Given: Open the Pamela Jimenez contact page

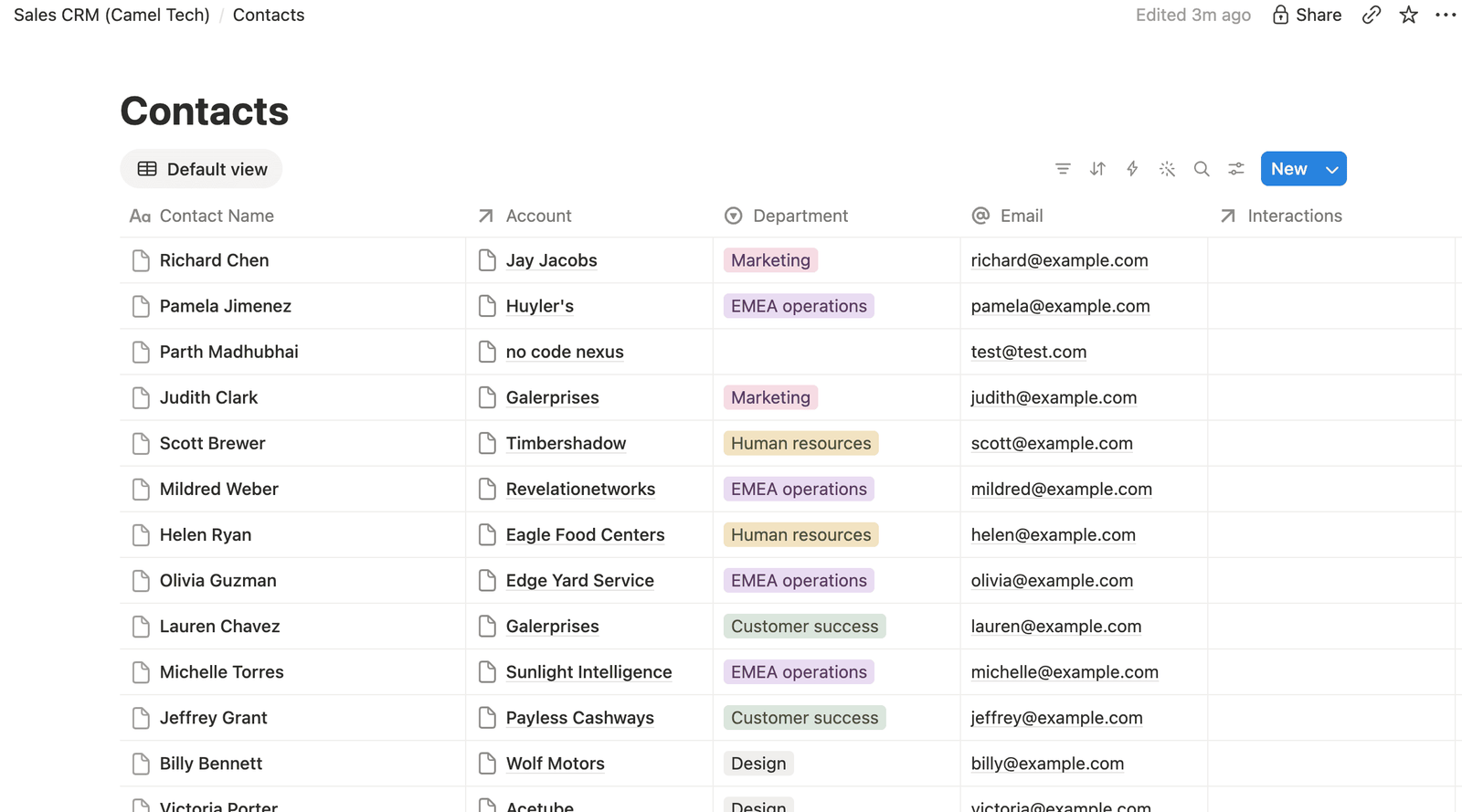Looking at the screenshot, I should point(225,306).
